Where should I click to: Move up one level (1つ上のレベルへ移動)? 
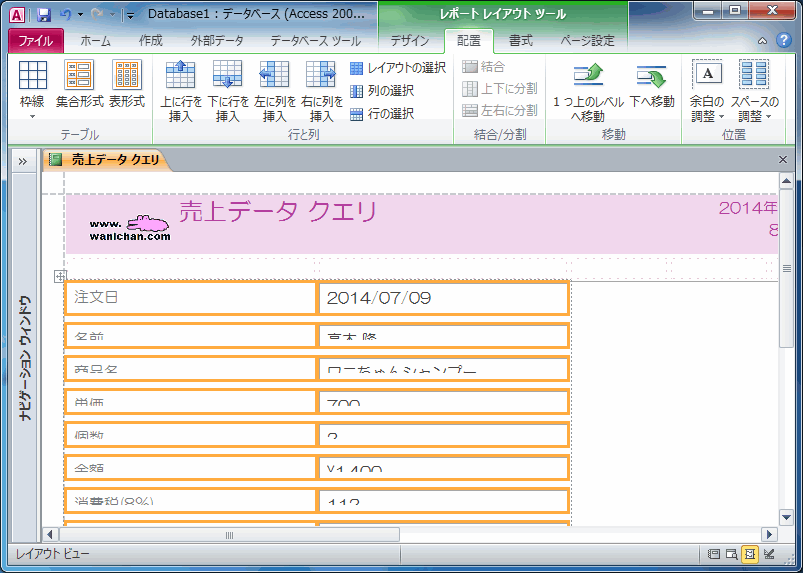click(588, 92)
